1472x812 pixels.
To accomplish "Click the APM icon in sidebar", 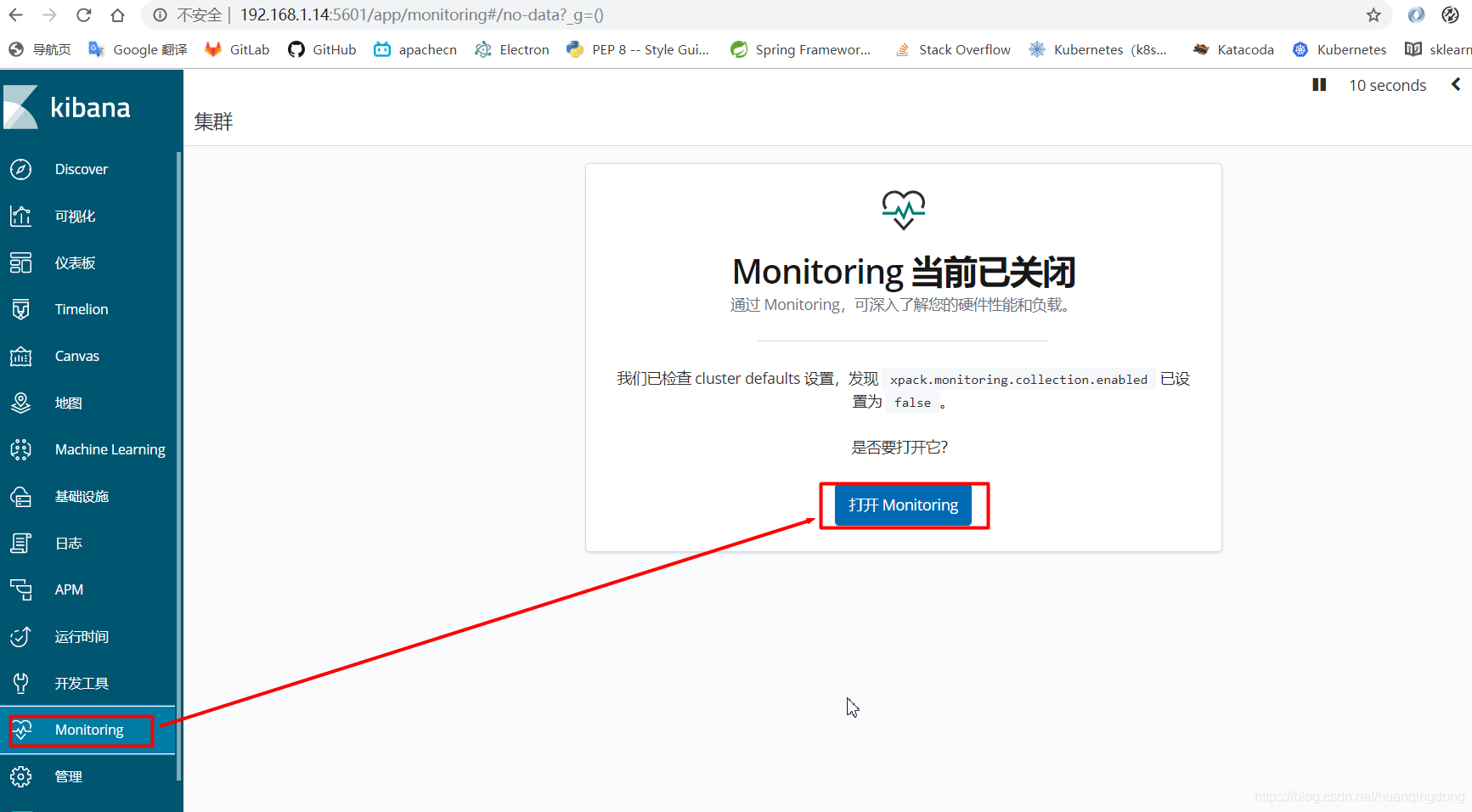I will click(x=20, y=589).
